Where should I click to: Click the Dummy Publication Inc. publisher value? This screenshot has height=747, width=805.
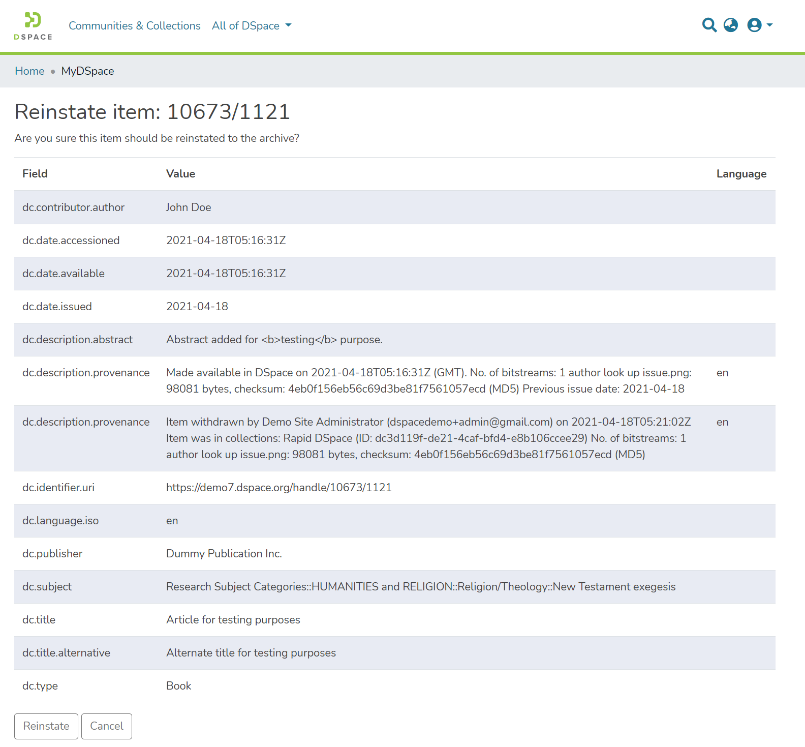pyautogui.click(x=224, y=553)
